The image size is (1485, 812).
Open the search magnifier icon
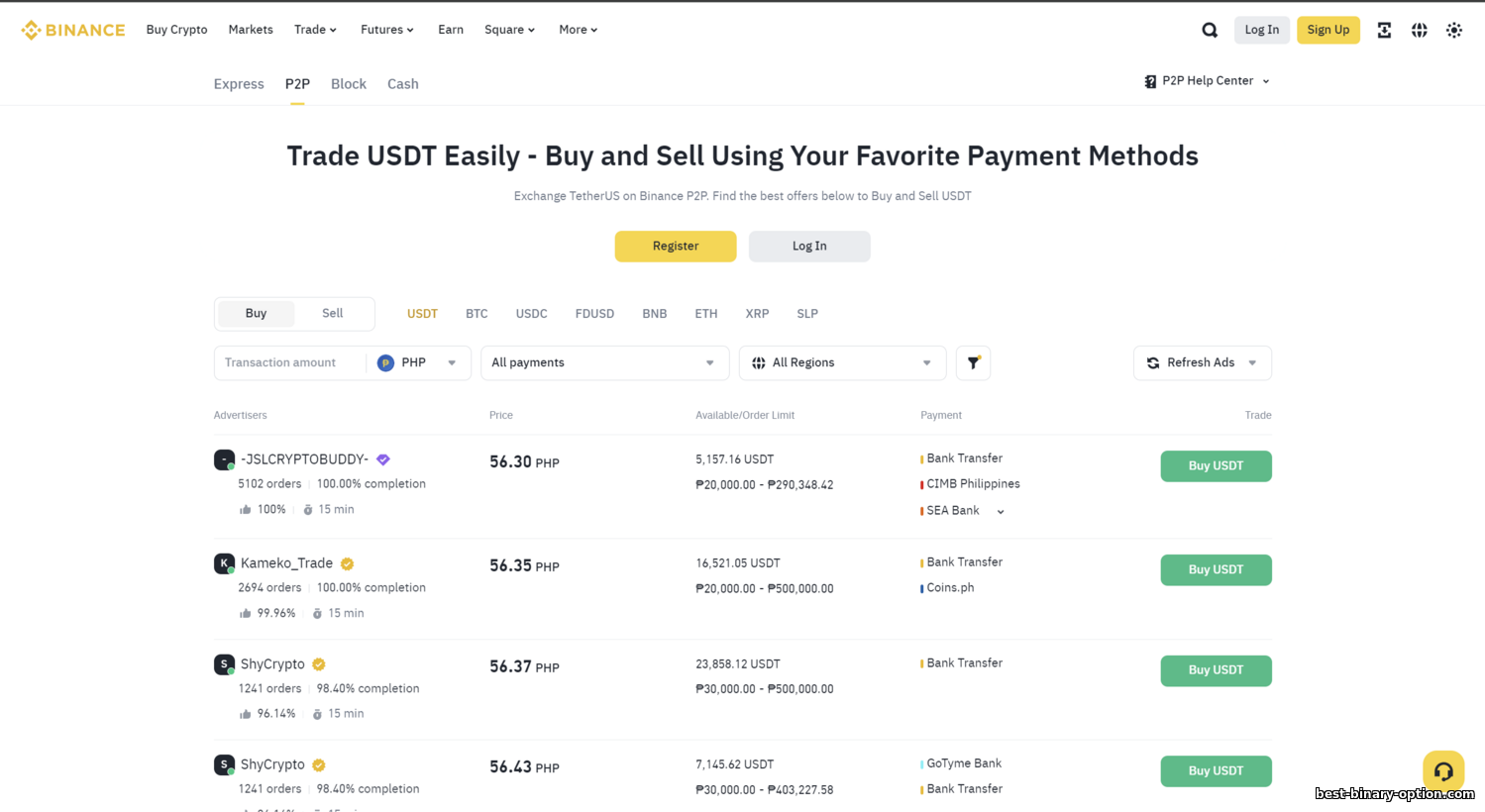point(1210,30)
